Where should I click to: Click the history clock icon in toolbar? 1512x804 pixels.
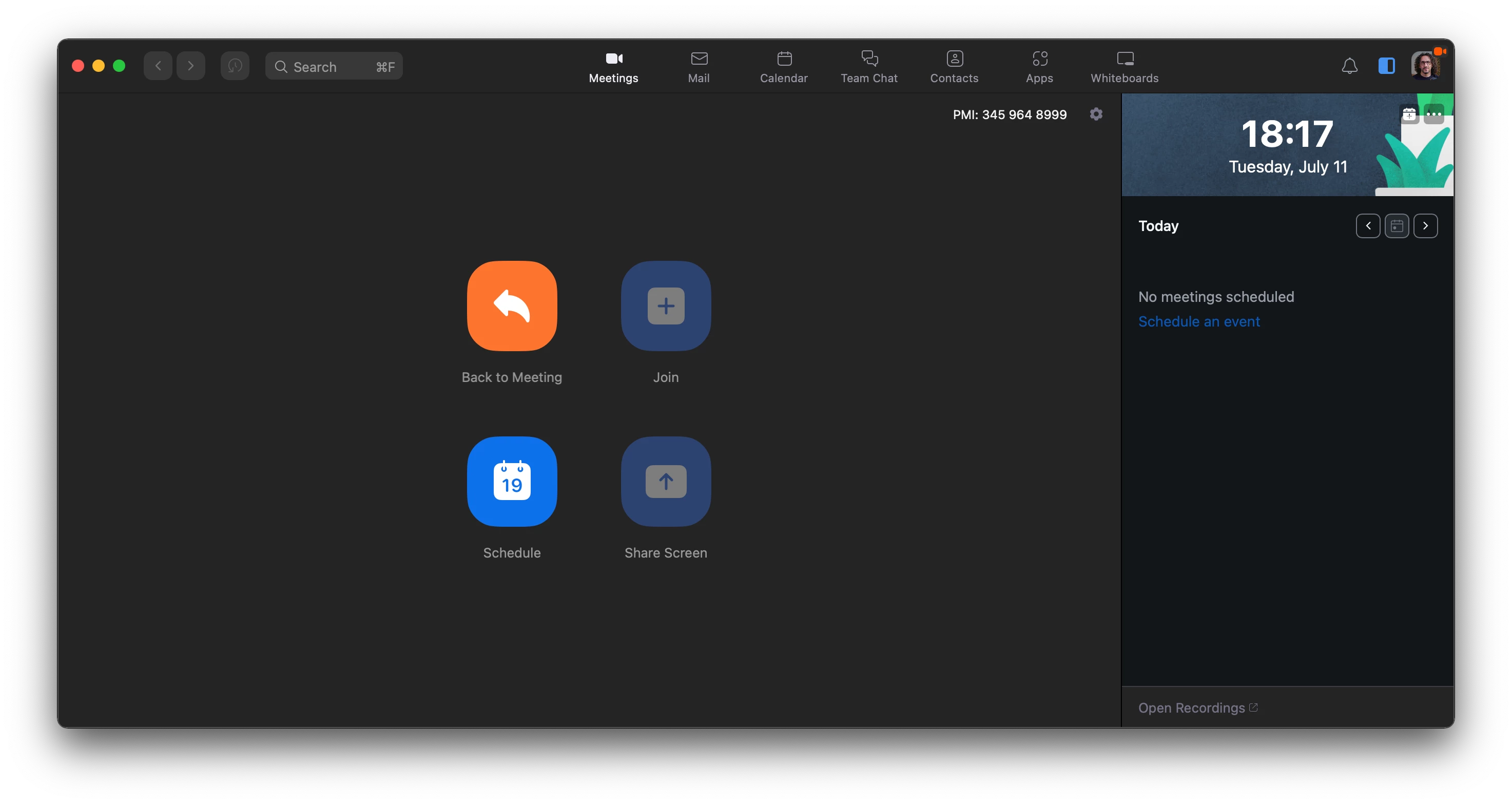(235, 66)
